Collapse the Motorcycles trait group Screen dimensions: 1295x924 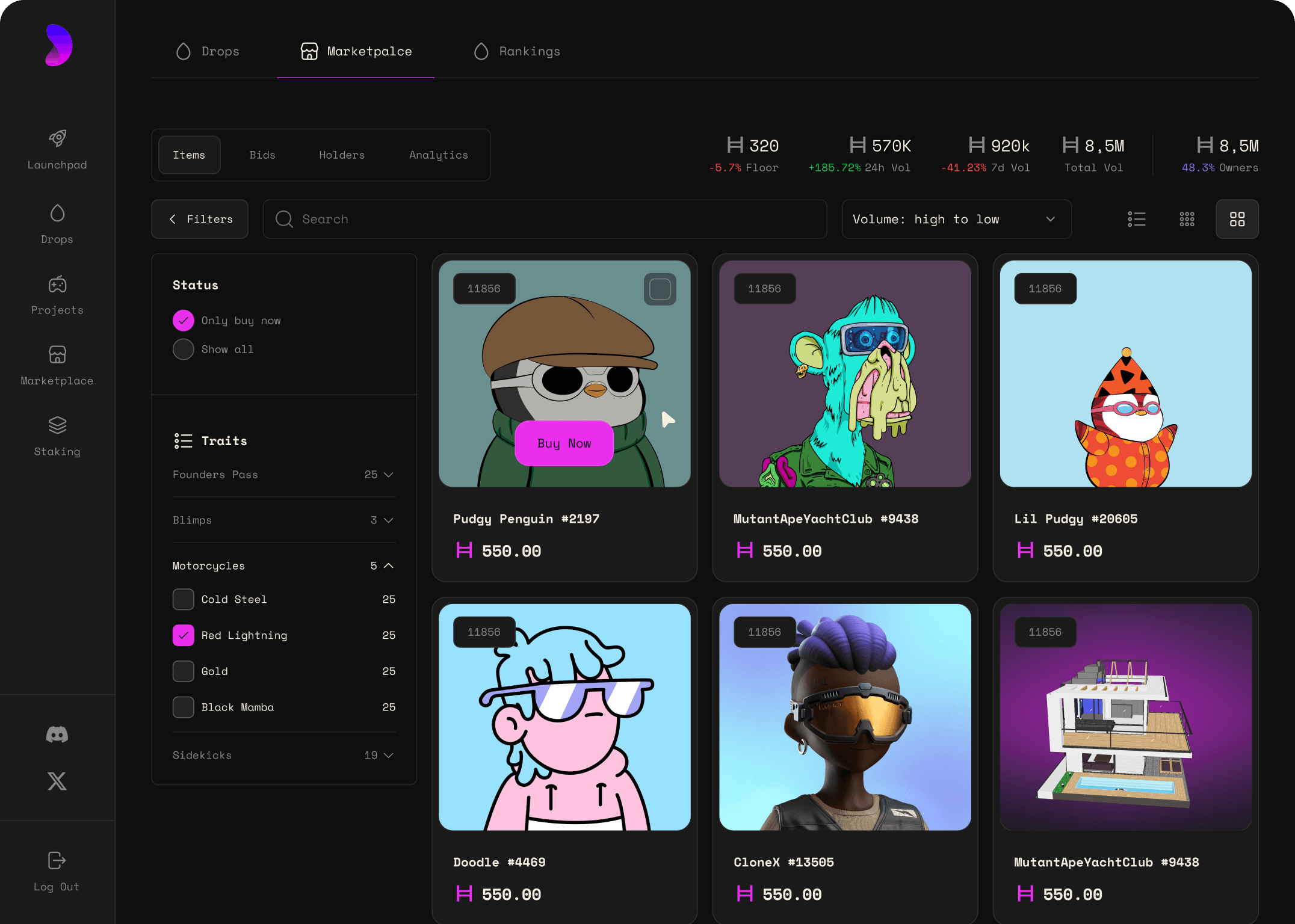284,566
